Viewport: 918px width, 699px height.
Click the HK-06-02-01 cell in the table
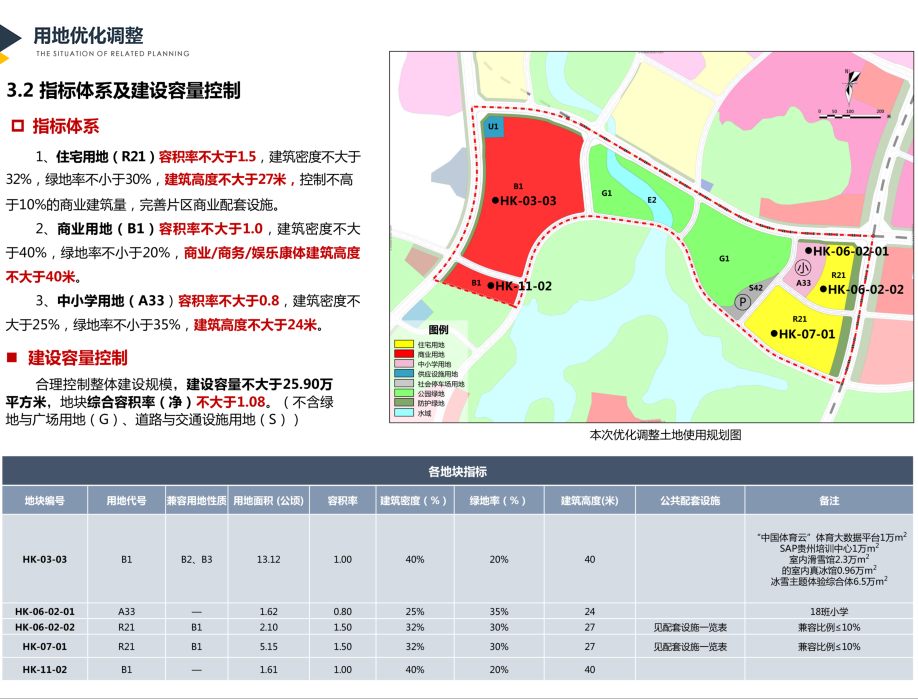click(x=44, y=612)
